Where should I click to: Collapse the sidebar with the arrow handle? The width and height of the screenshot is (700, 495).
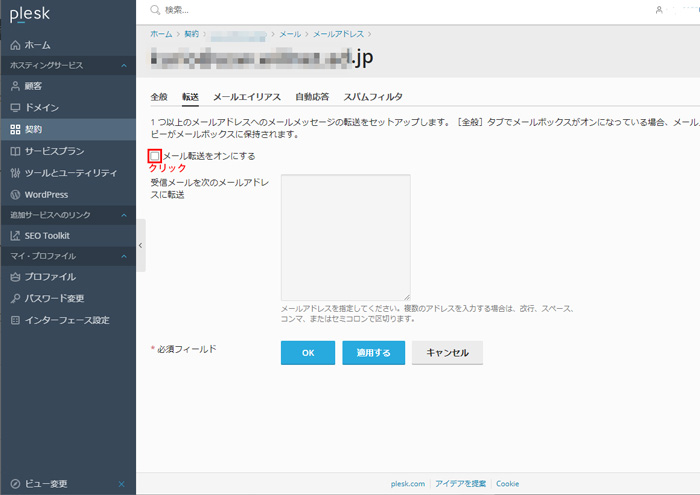[140, 245]
